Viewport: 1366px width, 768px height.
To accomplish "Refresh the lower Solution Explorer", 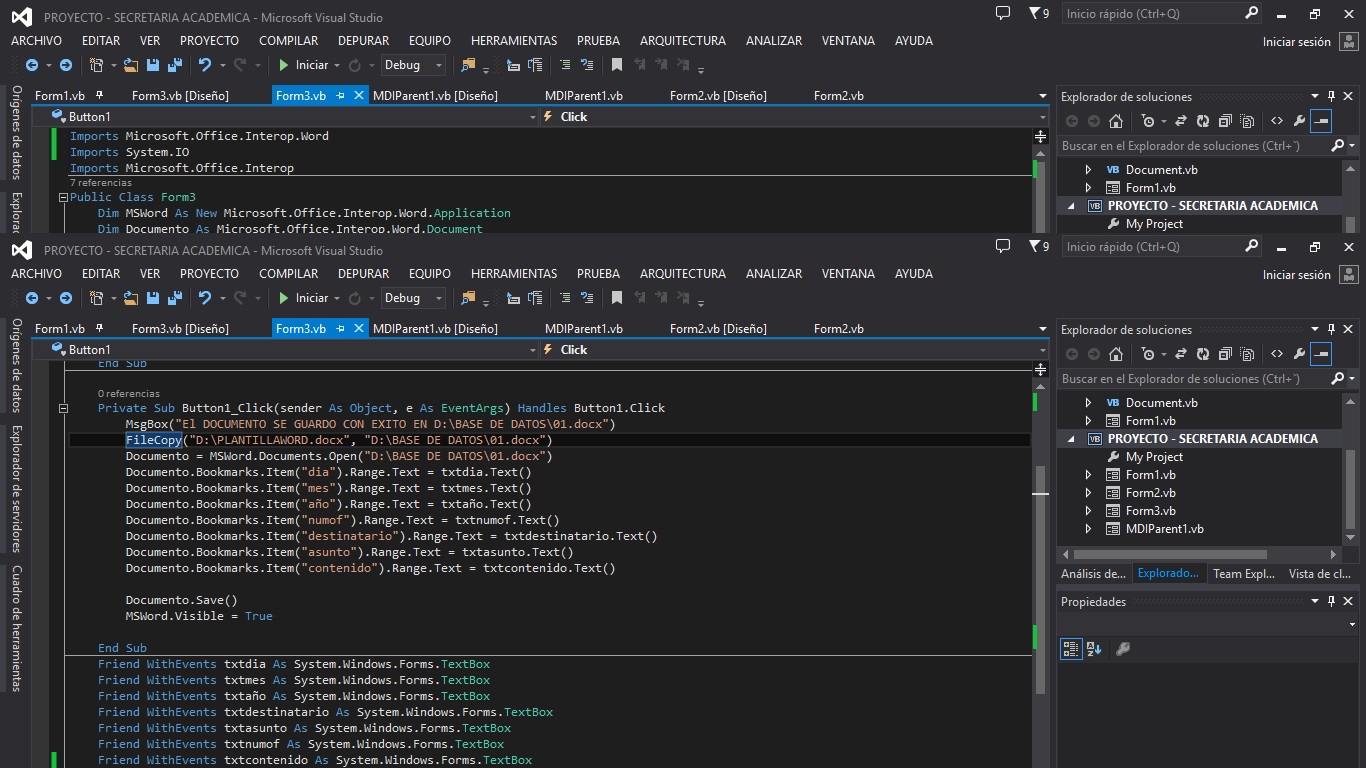I will [1202, 354].
